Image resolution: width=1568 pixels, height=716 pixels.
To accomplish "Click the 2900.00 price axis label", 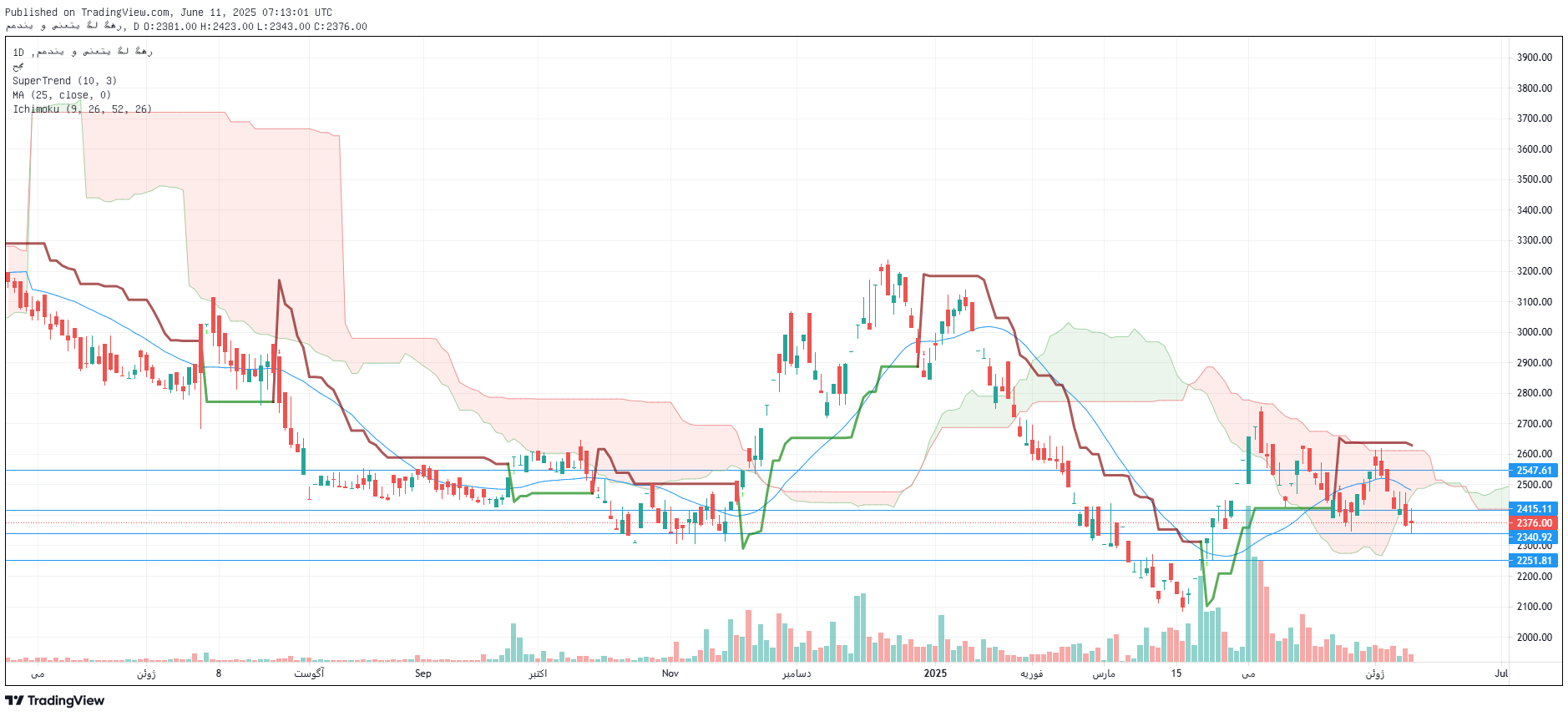I will click(1535, 363).
